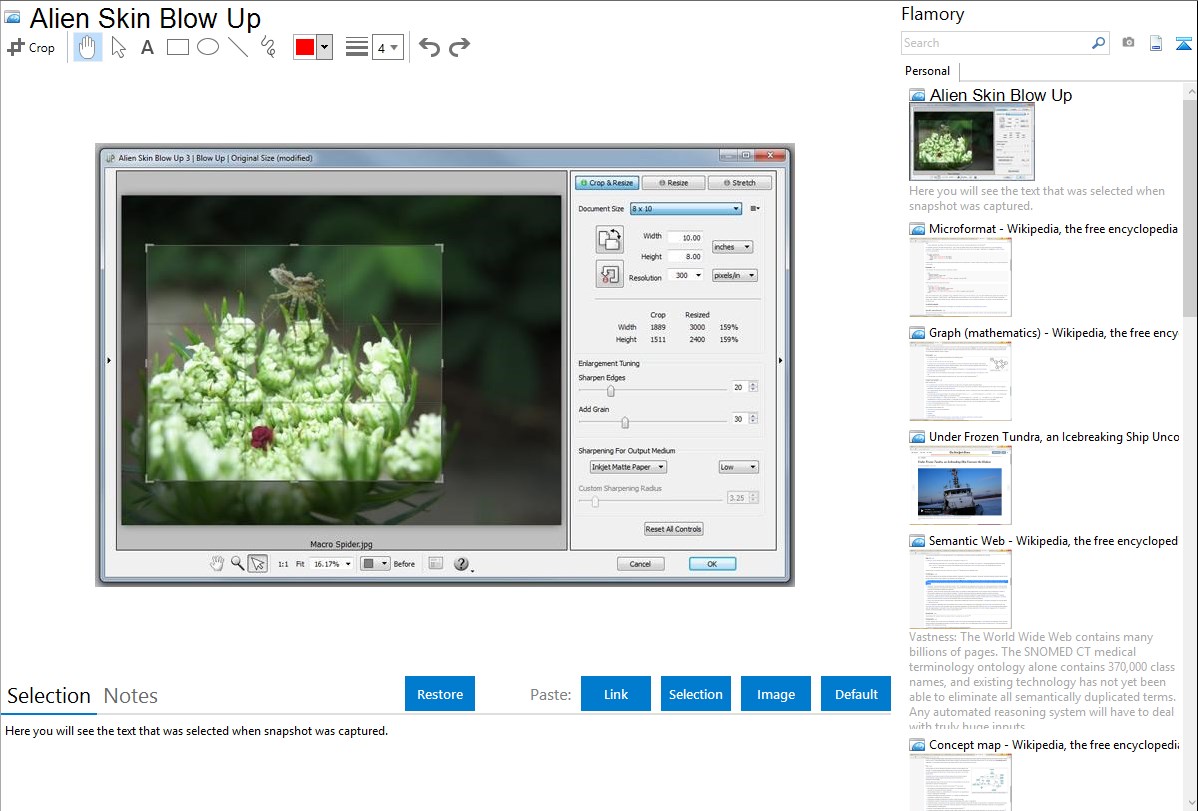Image resolution: width=1198 pixels, height=811 pixels.
Task: Select the arrow pointer tool
Action: coord(118,47)
